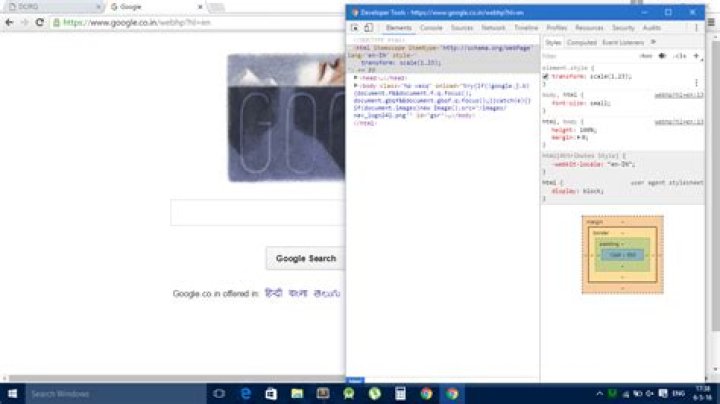Screen dimensions: 720x404
Task: Click the Google search text box
Action: click(x=258, y=213)
